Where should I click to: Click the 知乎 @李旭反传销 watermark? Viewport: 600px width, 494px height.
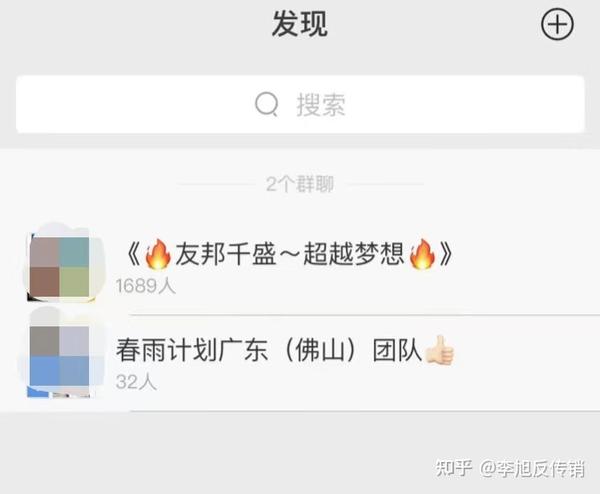510,468
